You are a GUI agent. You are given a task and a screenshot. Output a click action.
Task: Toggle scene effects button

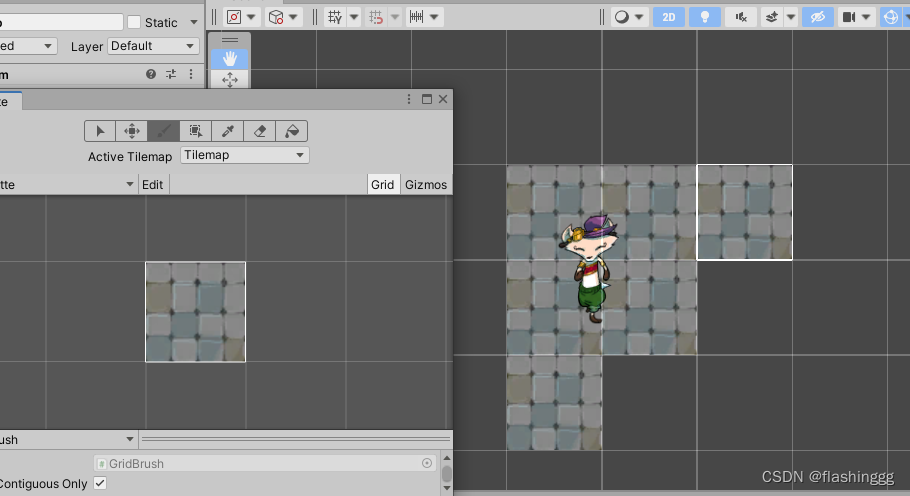pos(771,17)
